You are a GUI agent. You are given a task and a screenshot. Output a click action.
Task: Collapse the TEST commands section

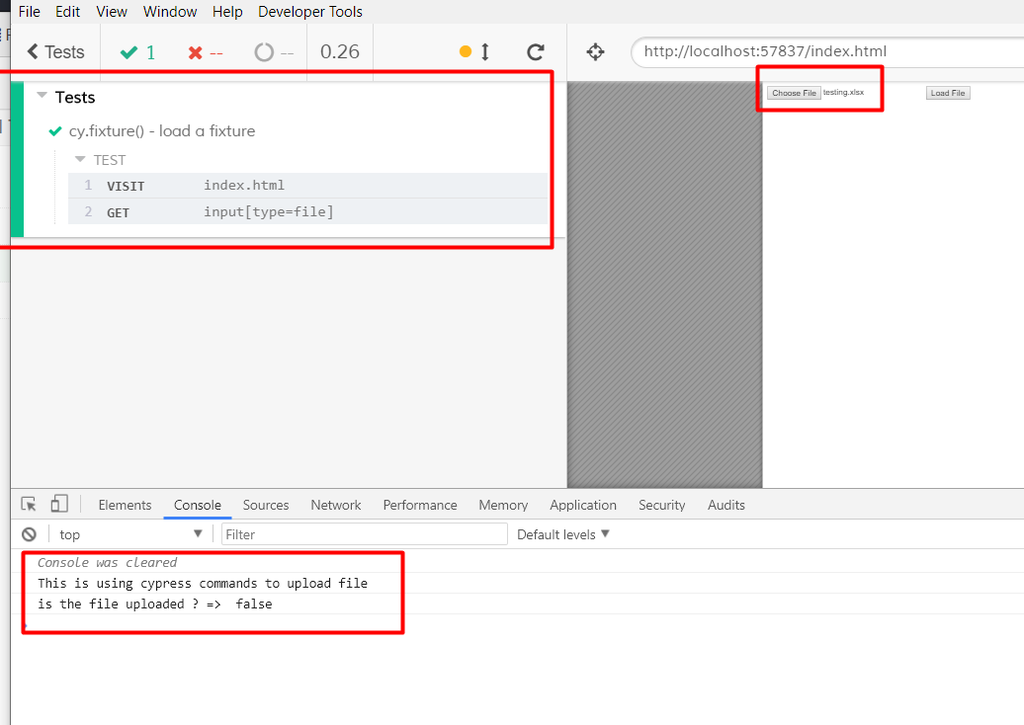pos(80,159)
